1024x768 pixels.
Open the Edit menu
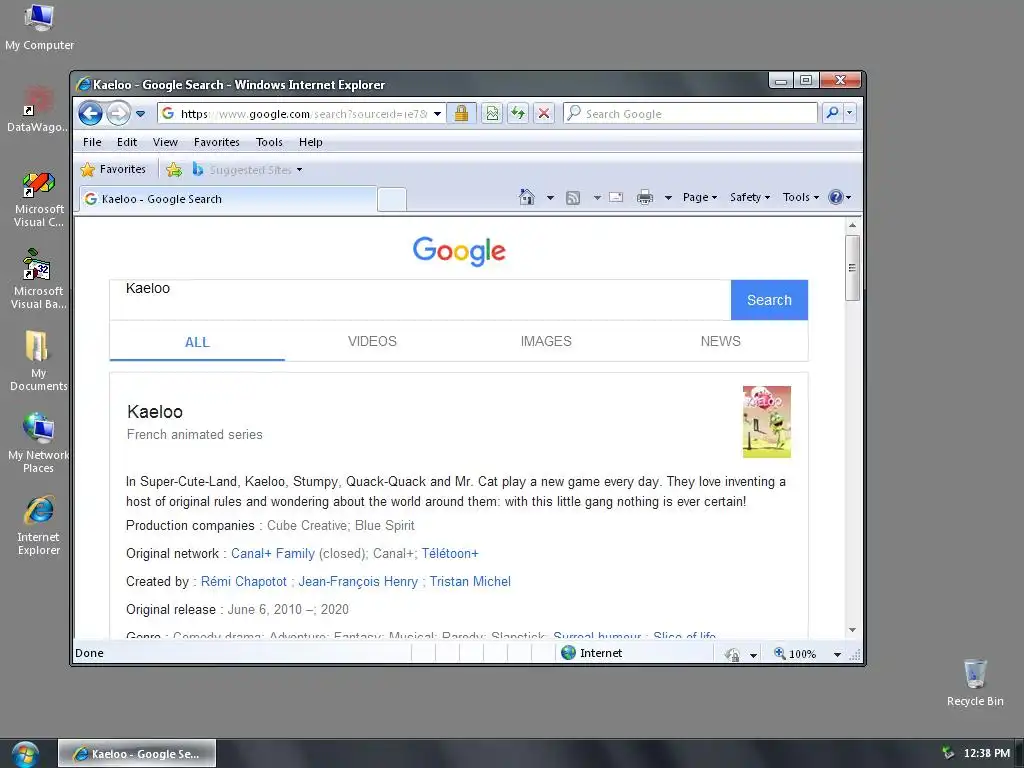click(x=127, y=142)
